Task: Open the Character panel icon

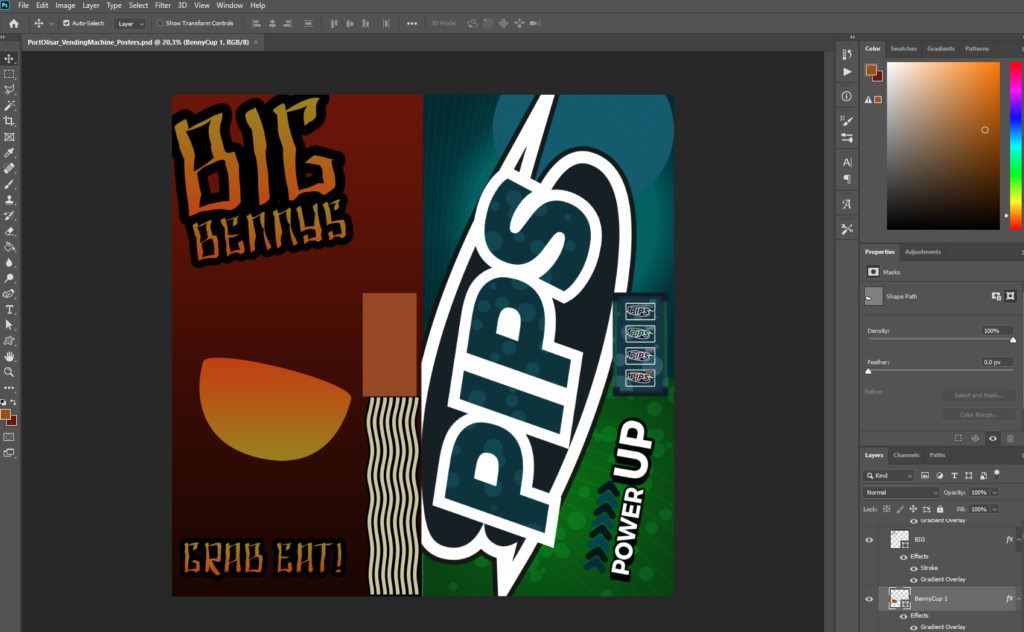Action: (x=847, y=162)
